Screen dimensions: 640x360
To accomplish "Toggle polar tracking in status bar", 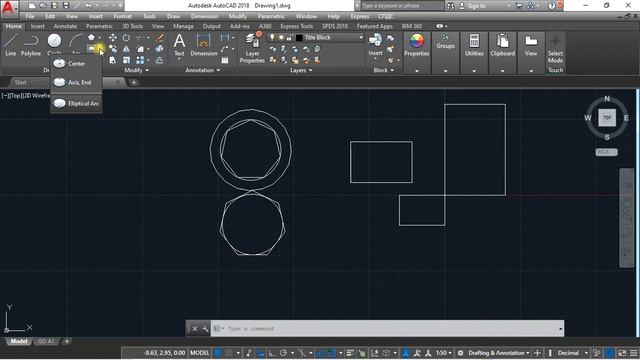I will tap(283, 353).
